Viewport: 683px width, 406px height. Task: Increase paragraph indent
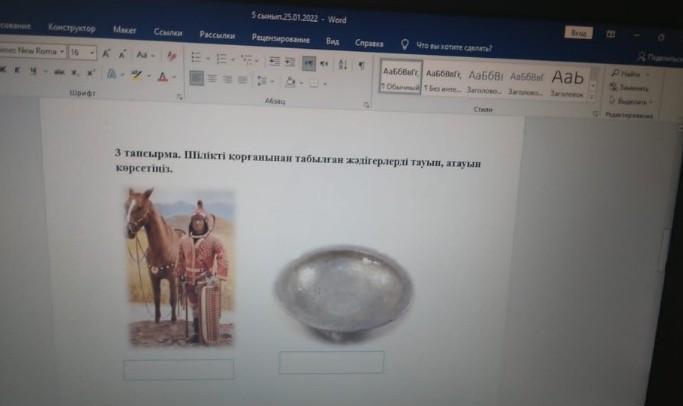point(290,62)
